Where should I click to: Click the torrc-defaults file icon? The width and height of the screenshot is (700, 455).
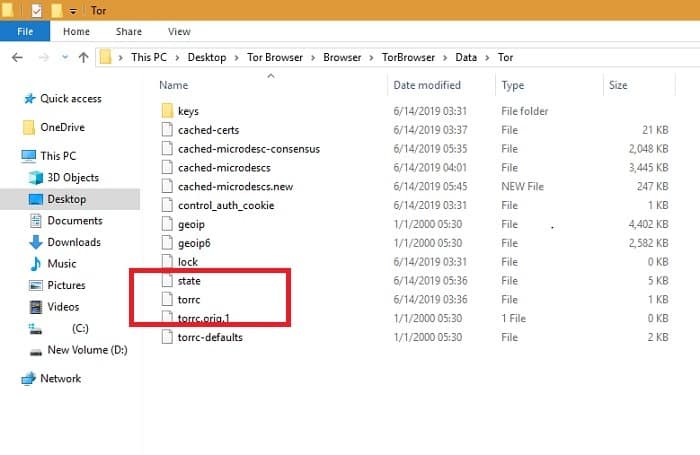167,337
